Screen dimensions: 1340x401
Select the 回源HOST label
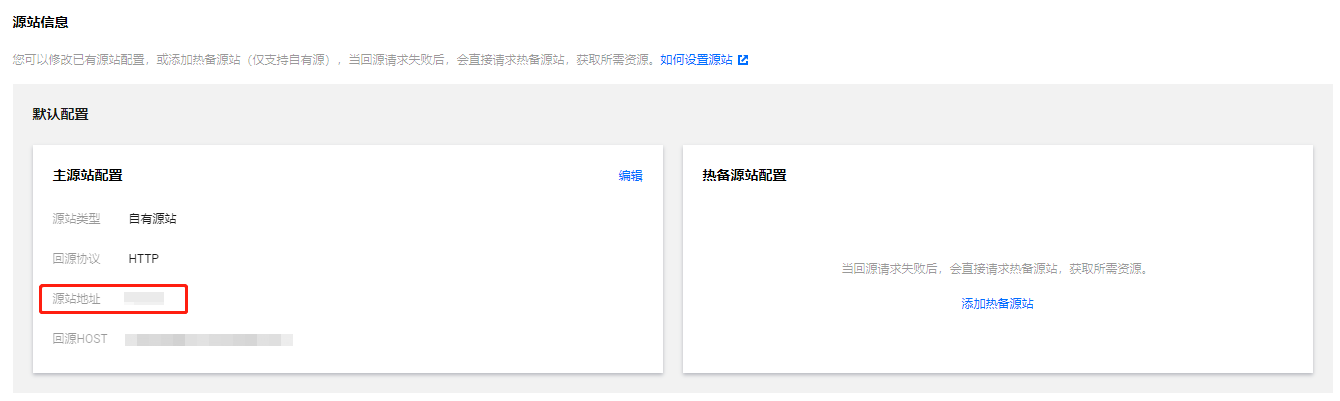(80, 339)
